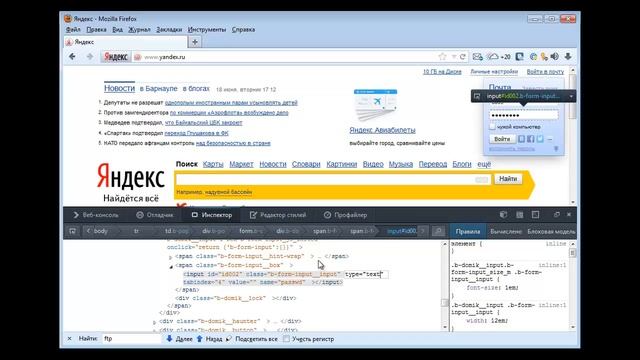Viewport: 640px width, 360px height.
Task: Toggle the Учесть регистр checkbox
Action: (287, 339)
